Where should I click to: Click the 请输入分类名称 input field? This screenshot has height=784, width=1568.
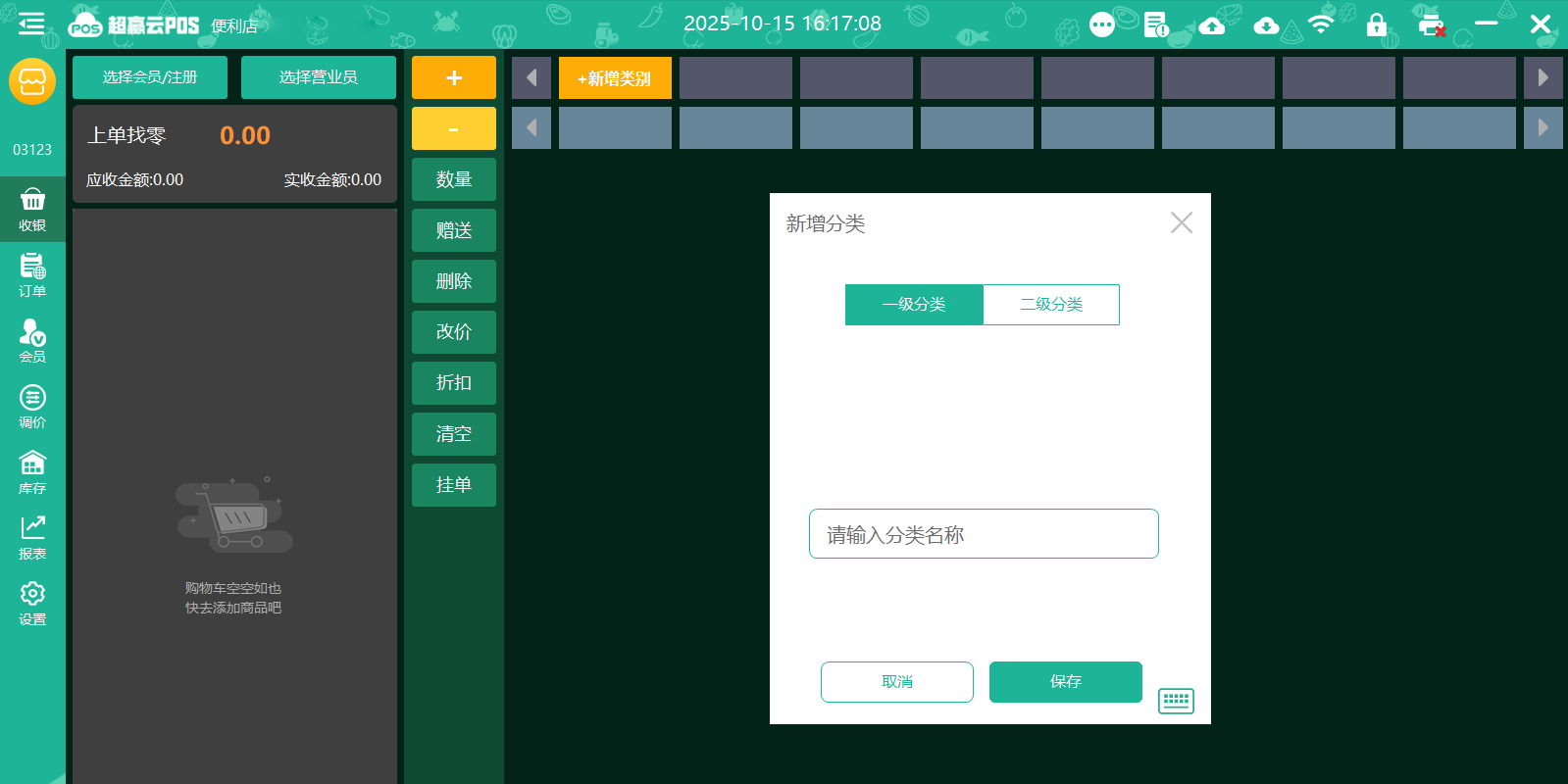coord(984,534)
